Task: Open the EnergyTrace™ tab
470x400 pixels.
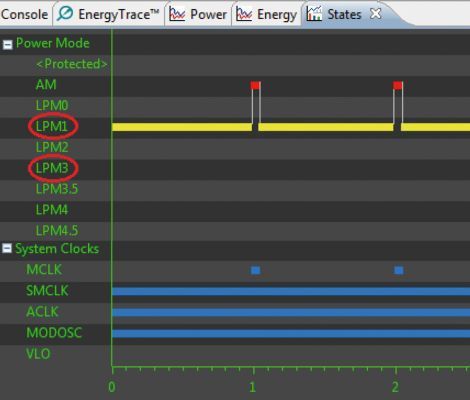Action: point(108,14)
